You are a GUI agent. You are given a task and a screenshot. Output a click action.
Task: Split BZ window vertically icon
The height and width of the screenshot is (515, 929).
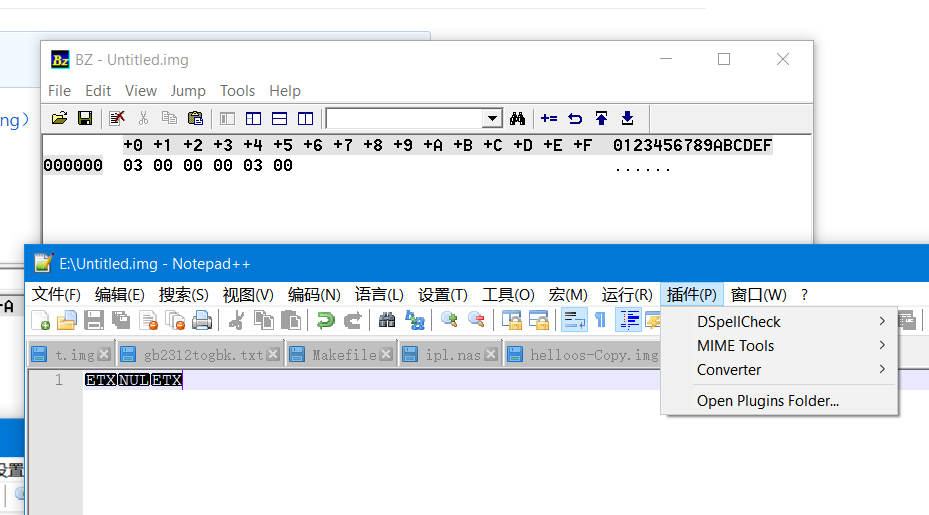pyautogui.click(x=306, y=119)
